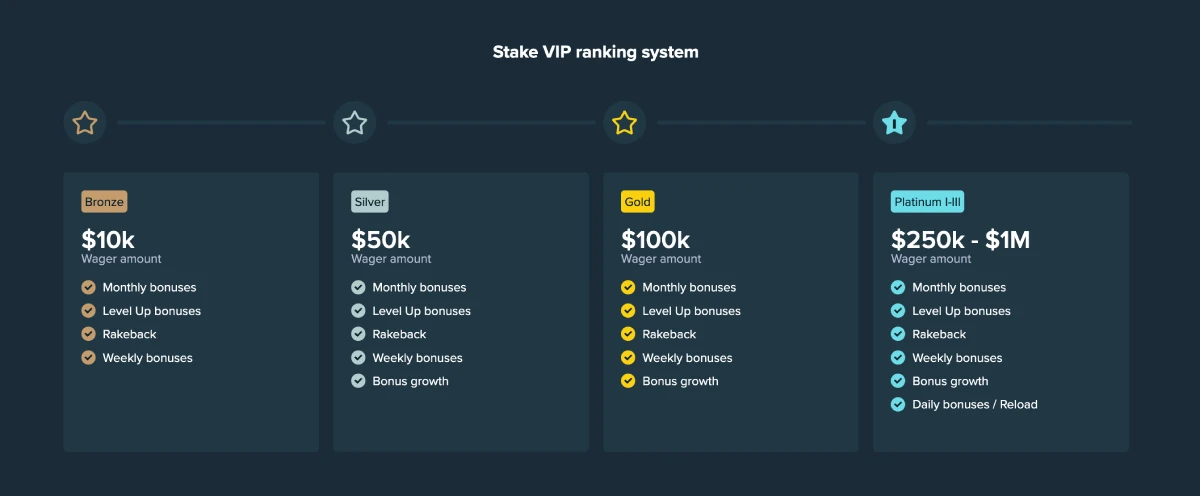Click the $250k - $1M wager amount
This screenshot has width=1200, height=496.
pyautogui.click(x=960, y=240)
